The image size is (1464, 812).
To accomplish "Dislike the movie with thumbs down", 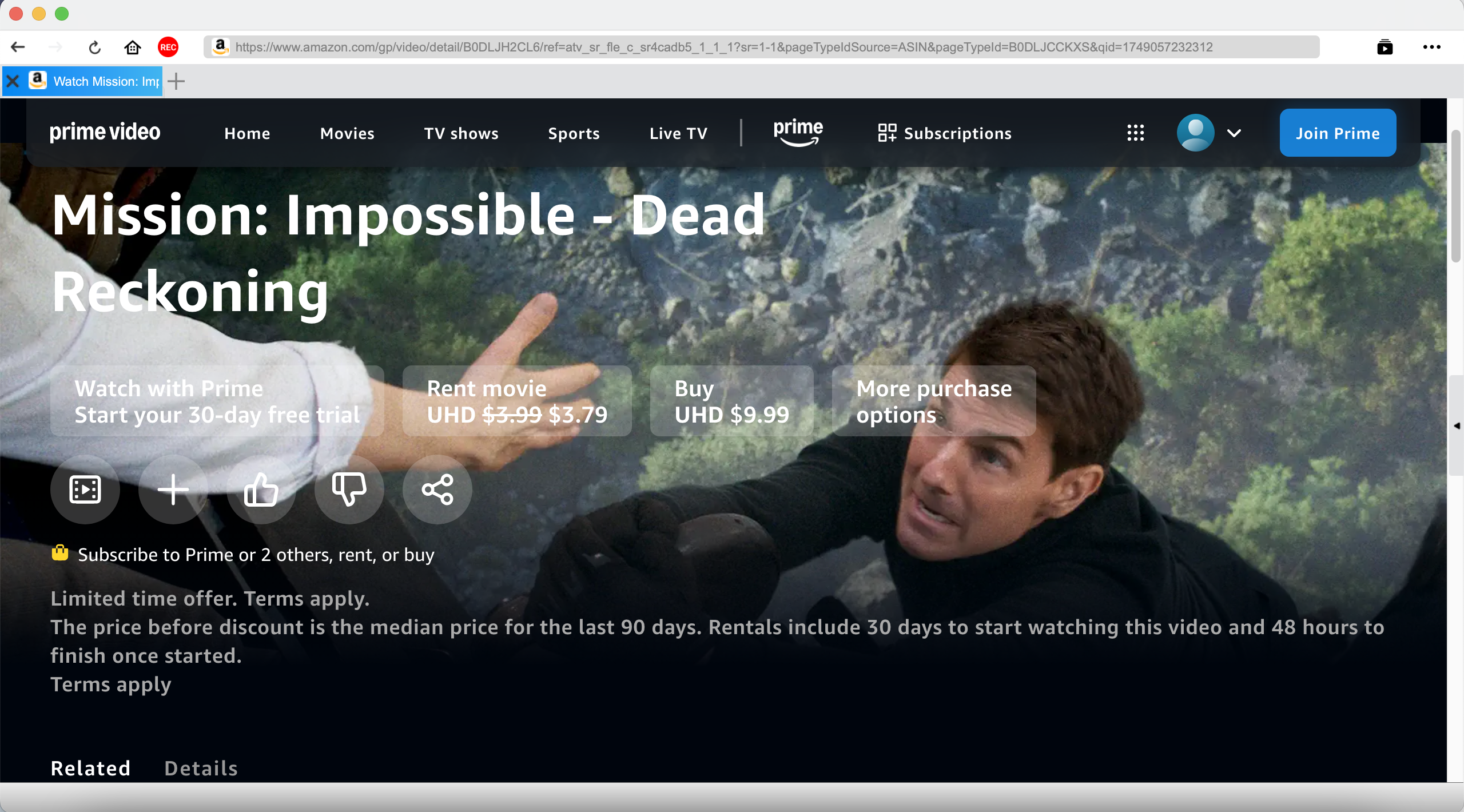I will [349, 489].
